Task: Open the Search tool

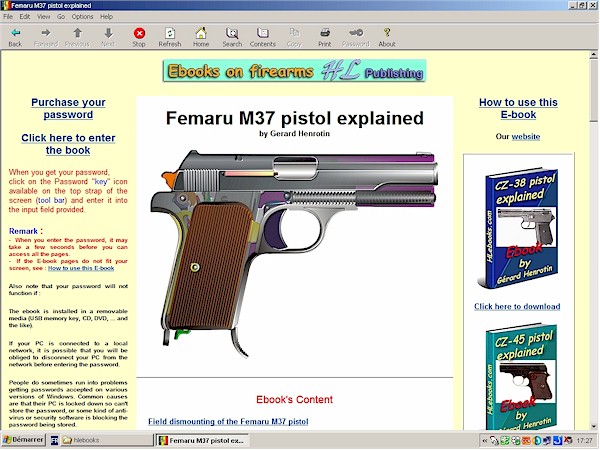Action: [x=232, y=37]
